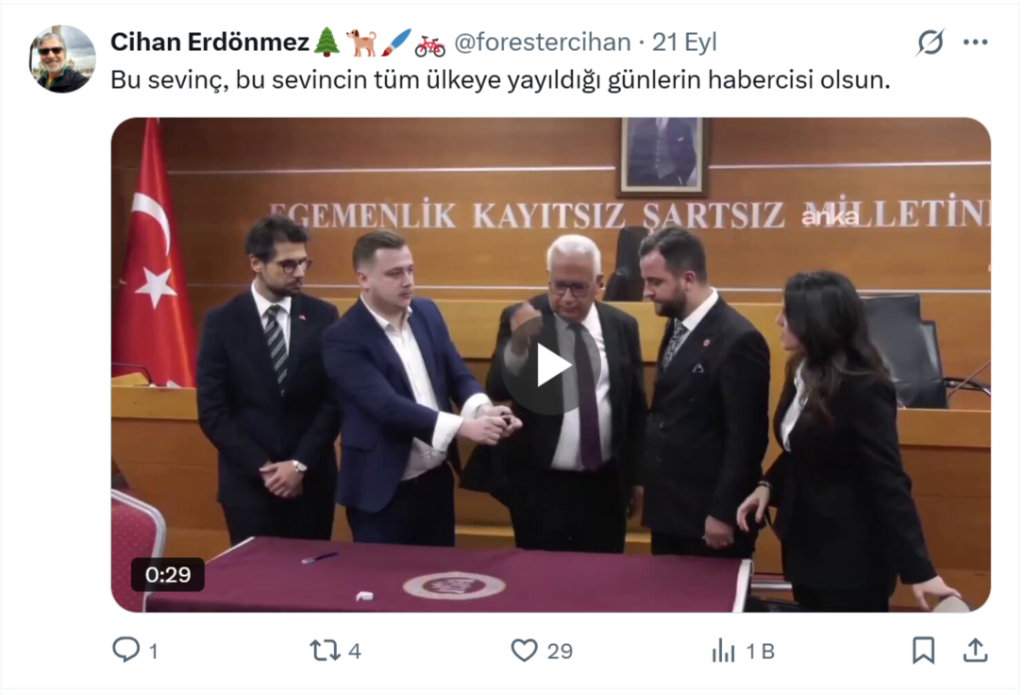
Task: Click the reply comment icon
Action: click(x=126, y=650)
